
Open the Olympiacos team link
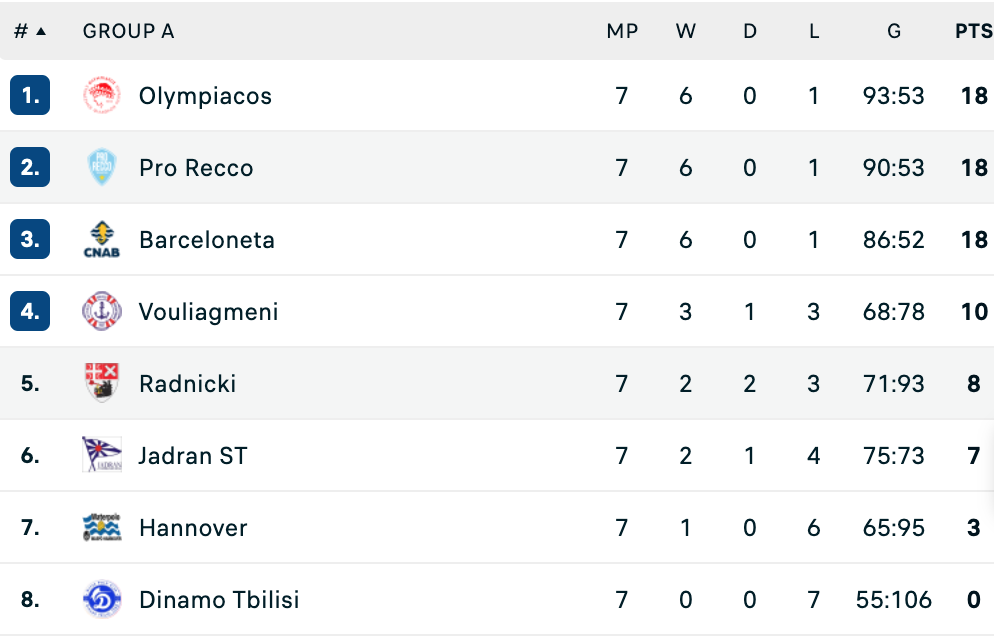(x=205, y=96)
